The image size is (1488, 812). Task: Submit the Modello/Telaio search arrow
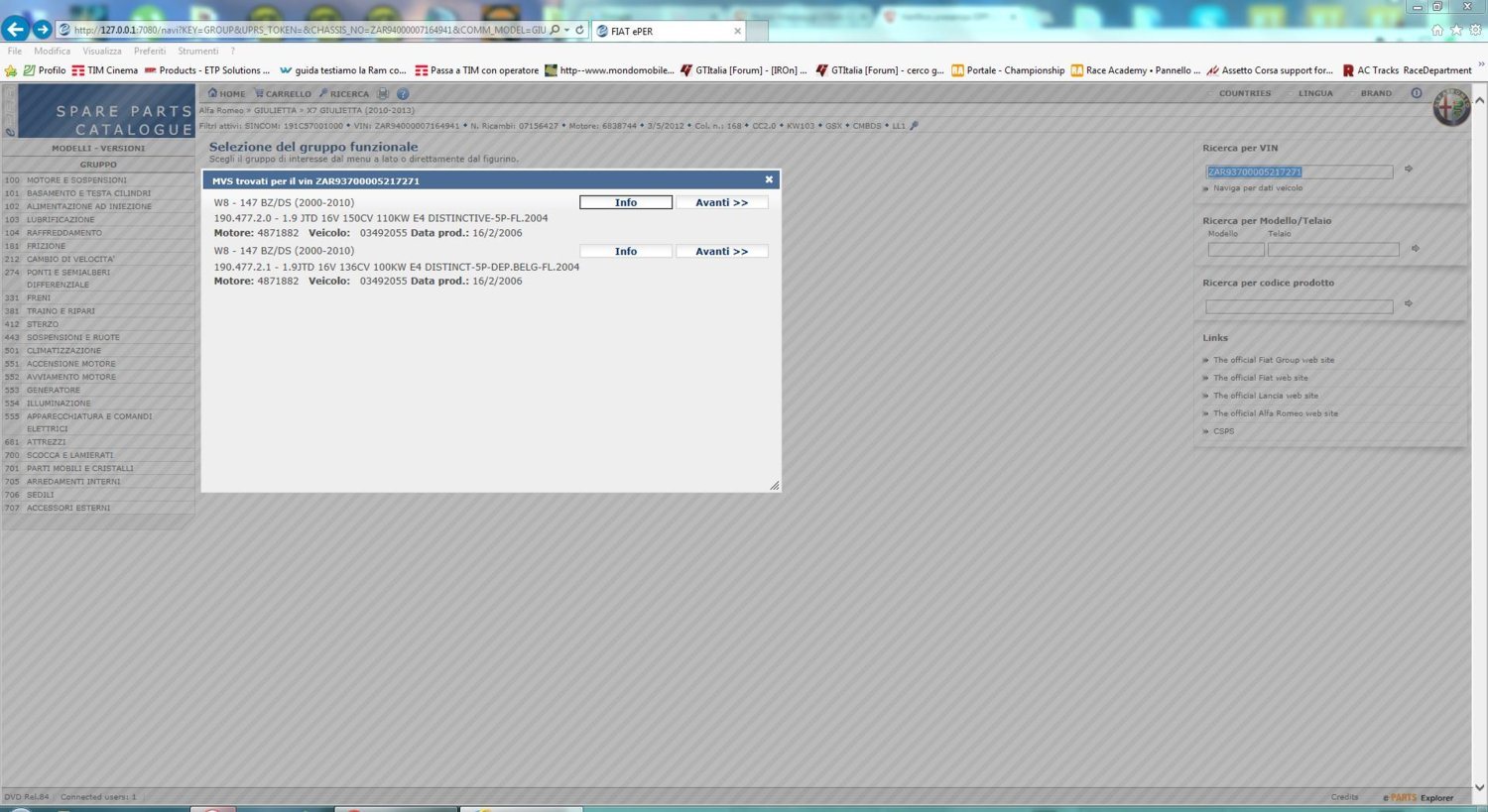click(1416, 249)
